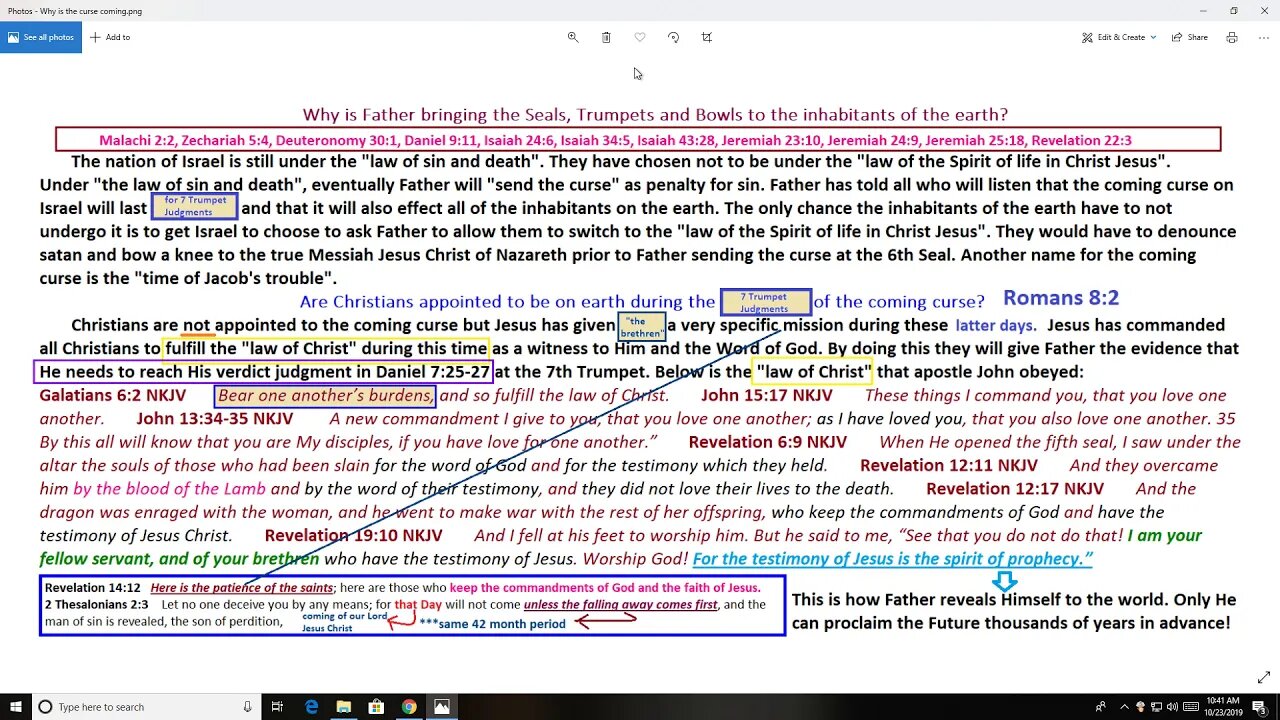Add photo to favorites with heart icon
The height and width of the screenshot is (720, 1280).
[x=640, y=37]
